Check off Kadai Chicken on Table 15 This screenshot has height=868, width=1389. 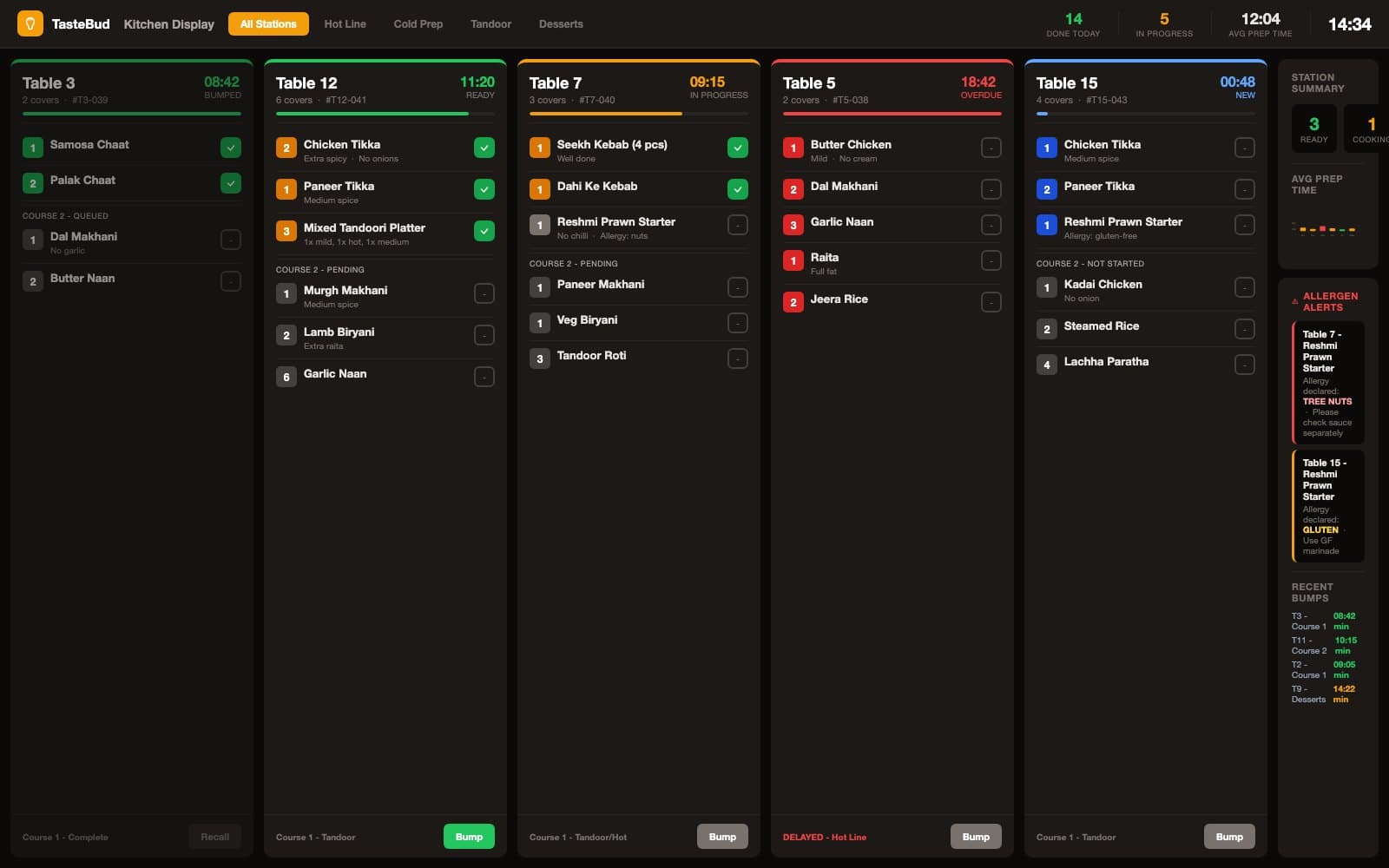[1245, 287]
